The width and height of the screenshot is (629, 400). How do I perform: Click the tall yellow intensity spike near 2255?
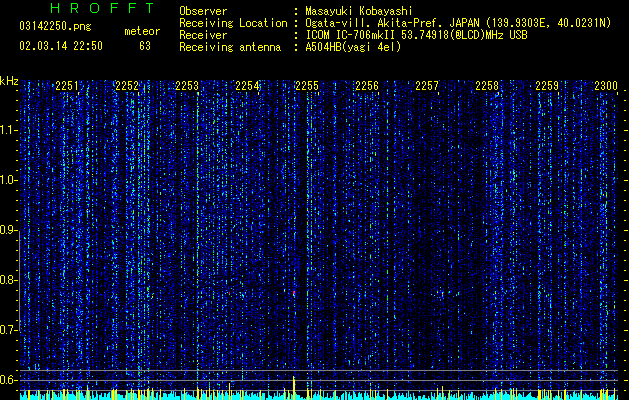coord(294,388)
